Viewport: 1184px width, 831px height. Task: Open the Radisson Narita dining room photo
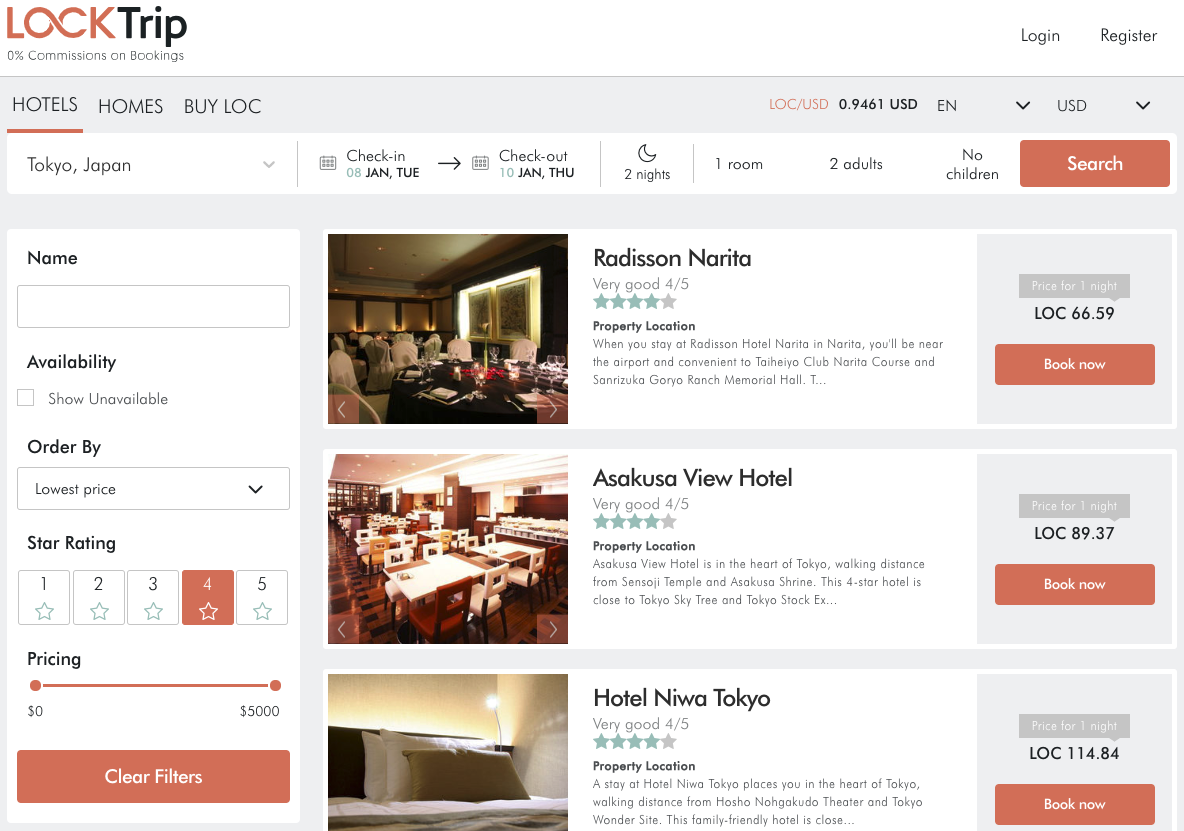[x=448, y=328]
